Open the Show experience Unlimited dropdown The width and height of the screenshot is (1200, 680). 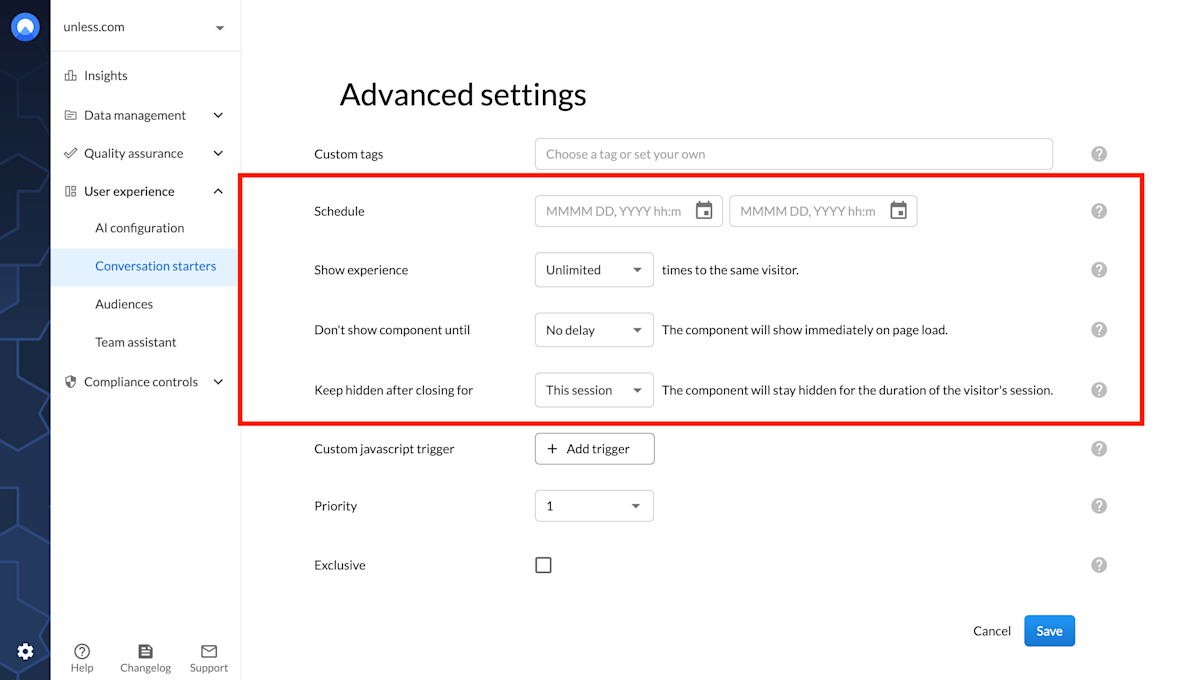594,269
